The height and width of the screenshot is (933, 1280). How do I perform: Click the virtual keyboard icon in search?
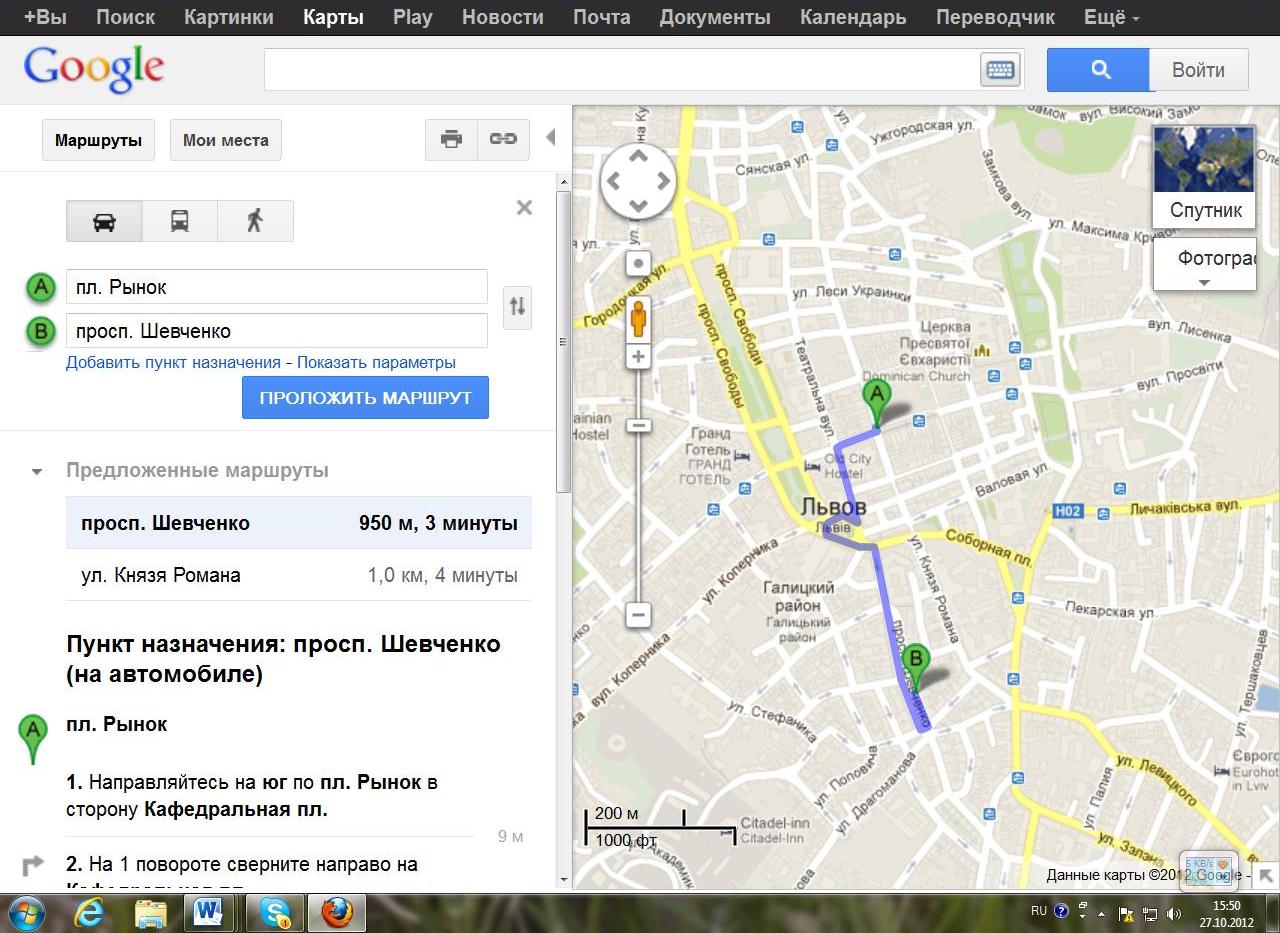[1000, 70]
